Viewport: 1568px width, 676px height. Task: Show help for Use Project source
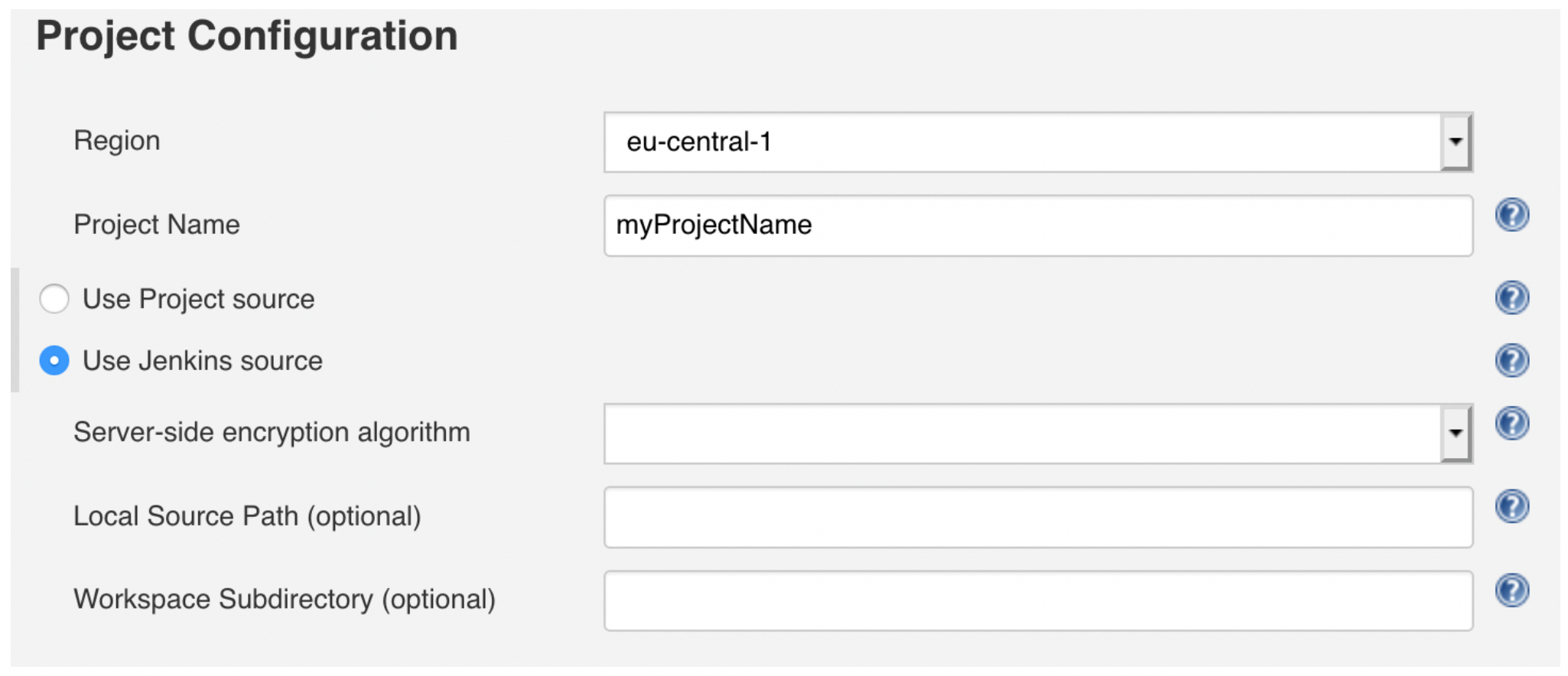pyautogui.click(x=1511, y=297)
